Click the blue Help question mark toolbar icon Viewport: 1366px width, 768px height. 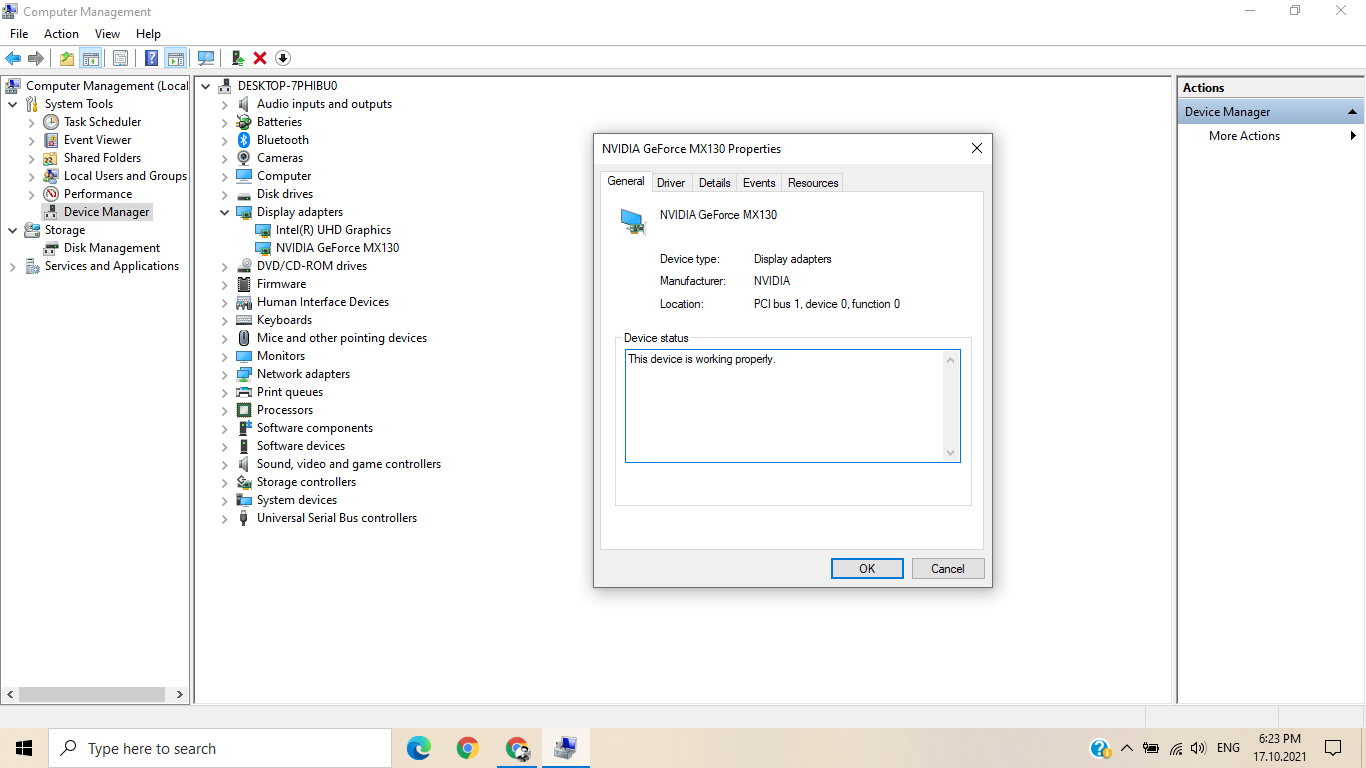[152, 58]
